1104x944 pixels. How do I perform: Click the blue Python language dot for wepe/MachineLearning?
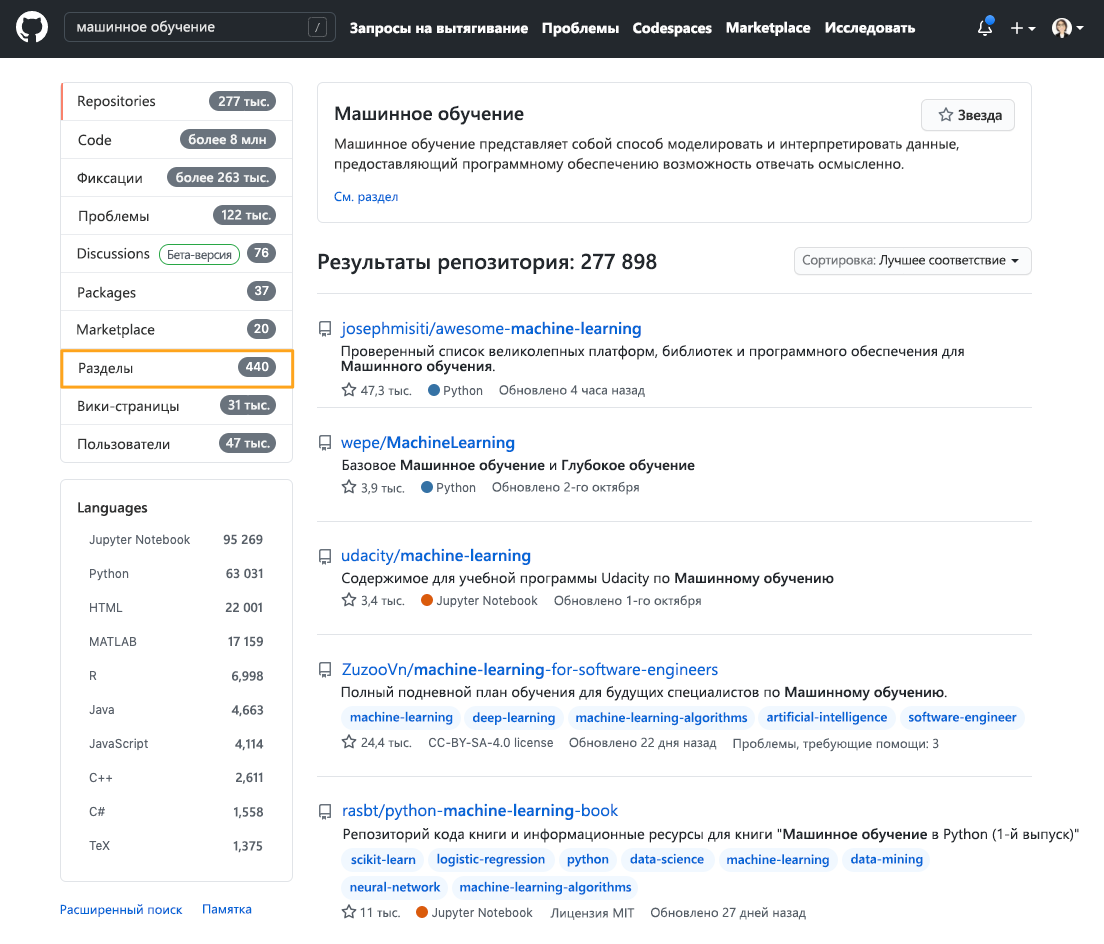pos(428,487)
